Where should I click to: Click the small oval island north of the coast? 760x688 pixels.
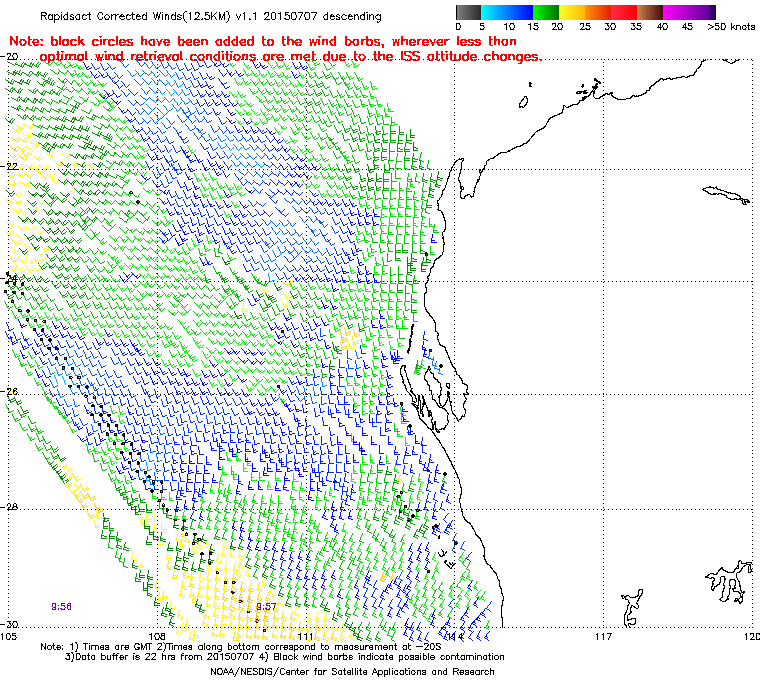pos(523,102)
